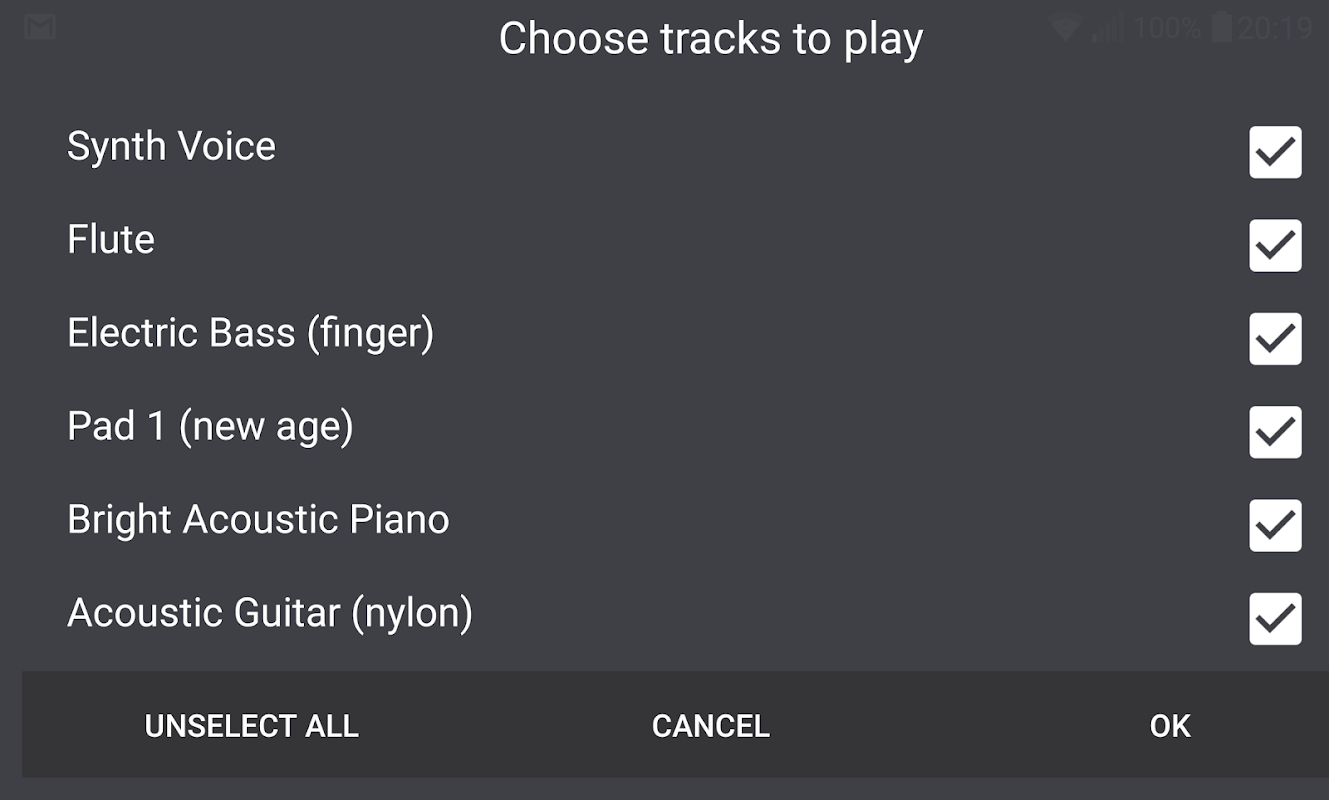
Task: Click the Gmail notification icon
Action: (39, 27)
